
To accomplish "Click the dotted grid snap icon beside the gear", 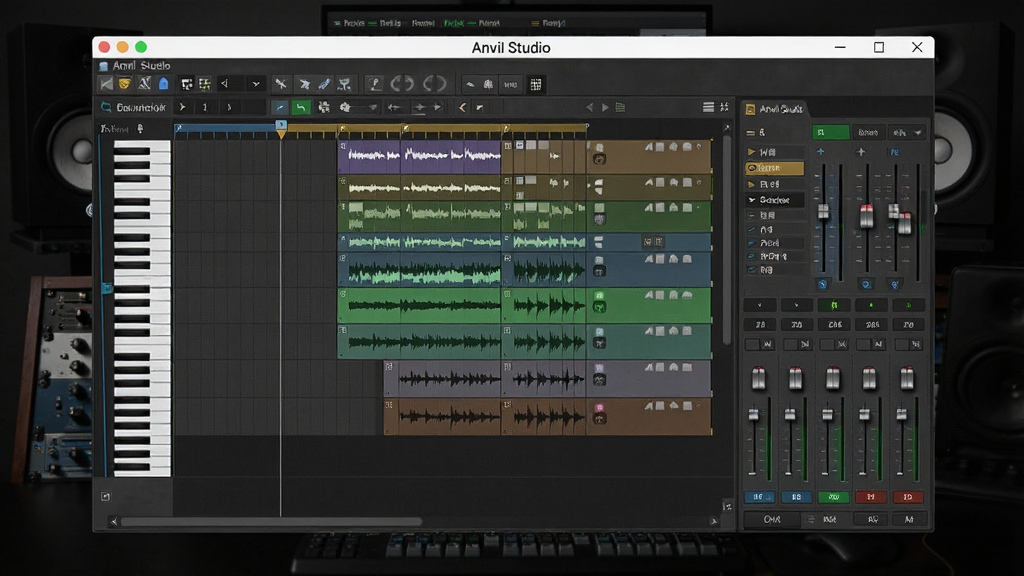I will (x=323, y=107).
